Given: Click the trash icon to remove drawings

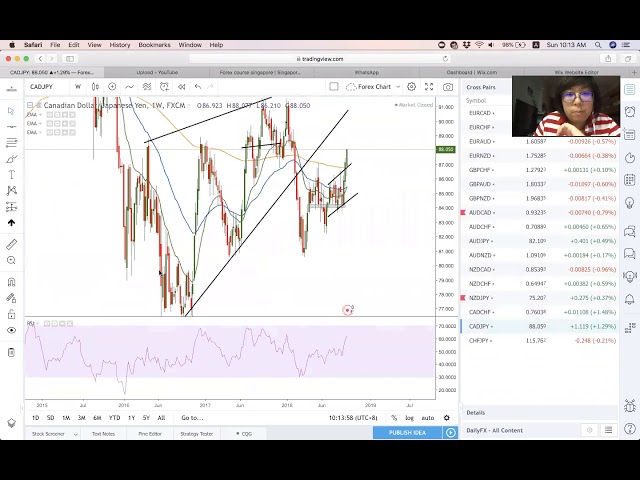Looking at the screenshot, I should [x=11, y=352].
